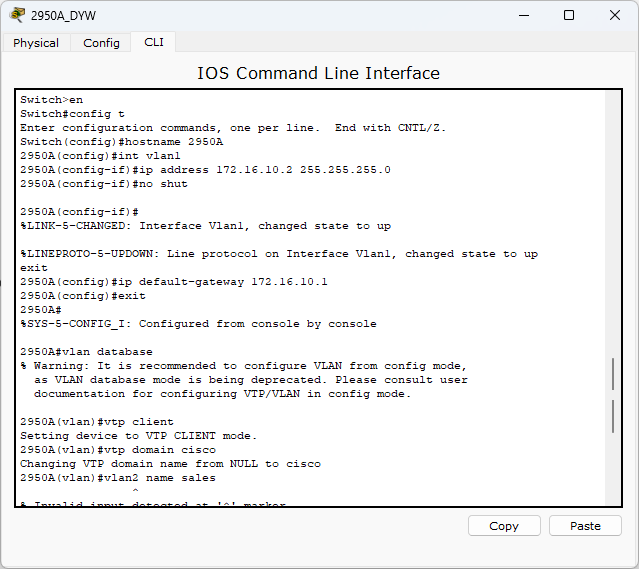The image size is (639, 569).
Task: Click the 'vlan database' command line
Action: tap(86, 352)
